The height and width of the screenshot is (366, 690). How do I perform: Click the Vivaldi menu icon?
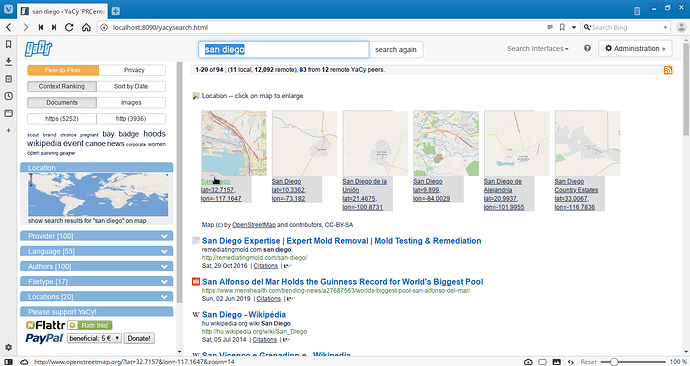point(8,9)
